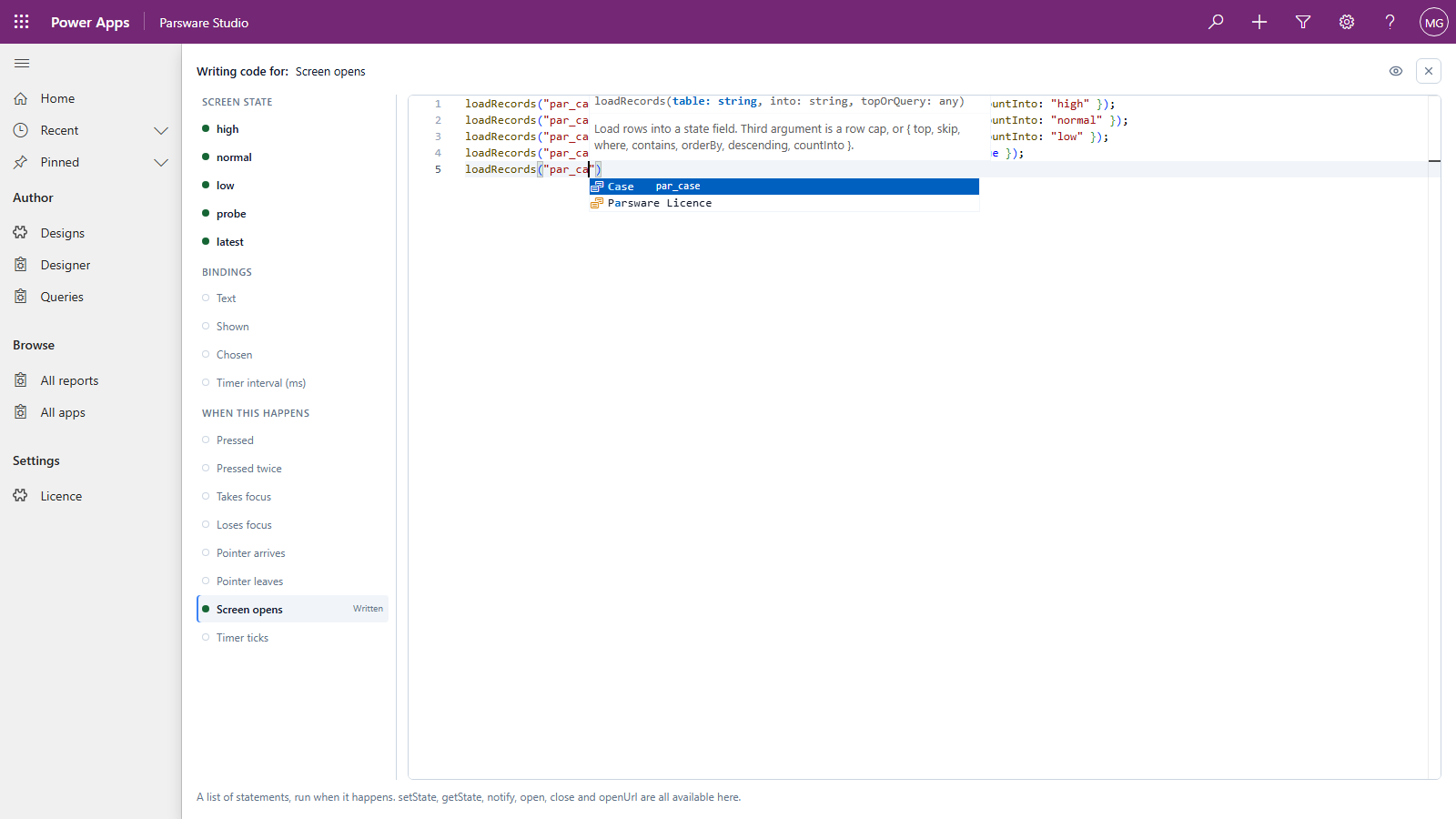Collapse the sidebar with hamburger icon
1456x819 pixels.
point(22,64)
